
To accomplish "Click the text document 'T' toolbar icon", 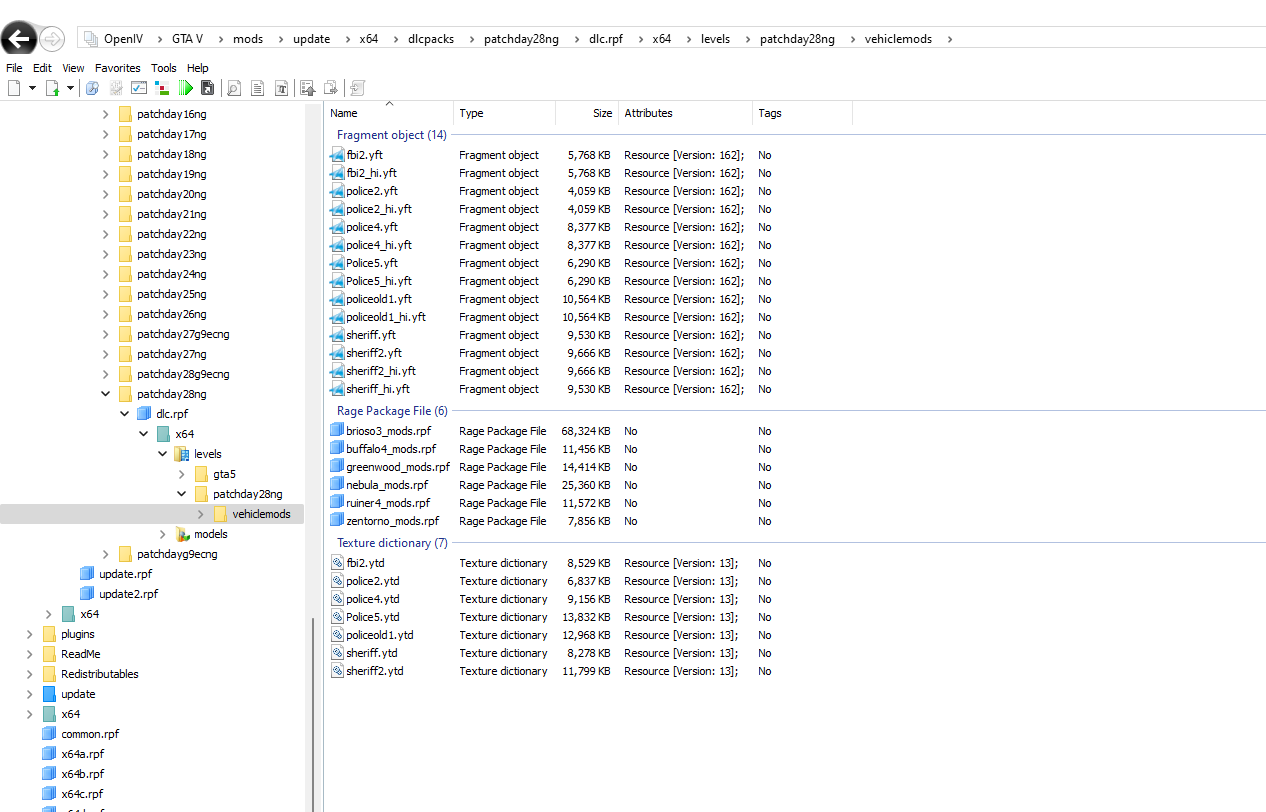I will pyautogui.click(x=282, y=88).
